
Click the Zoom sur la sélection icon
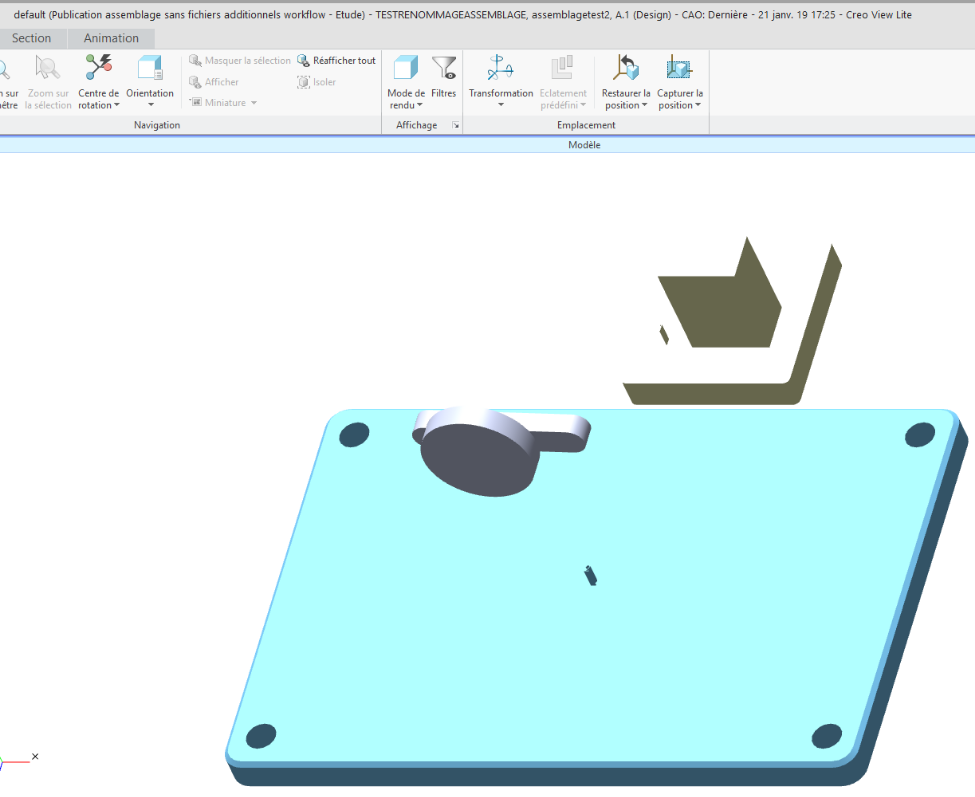pos(47,67)
